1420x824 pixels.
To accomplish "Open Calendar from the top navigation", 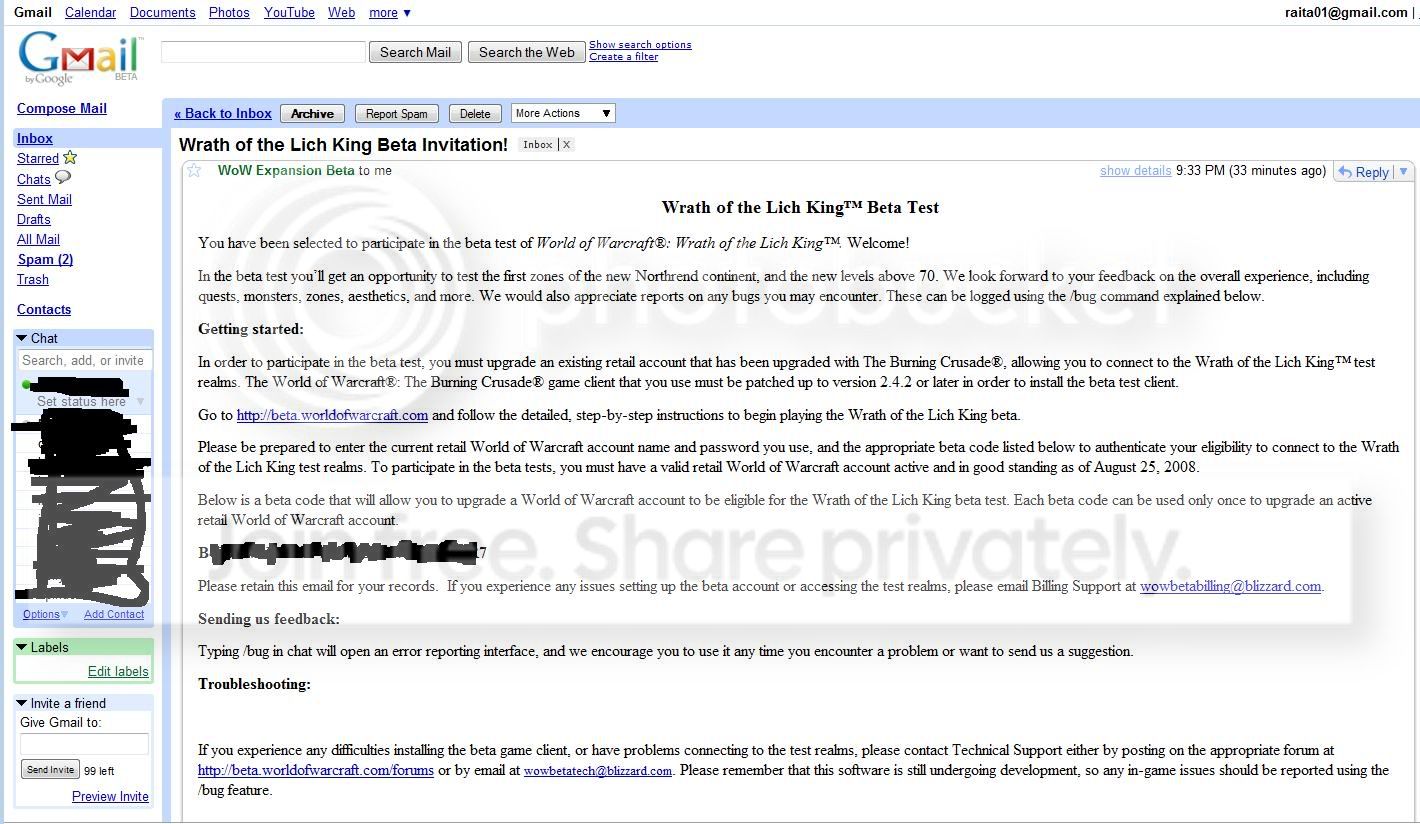I will (90, 13).
